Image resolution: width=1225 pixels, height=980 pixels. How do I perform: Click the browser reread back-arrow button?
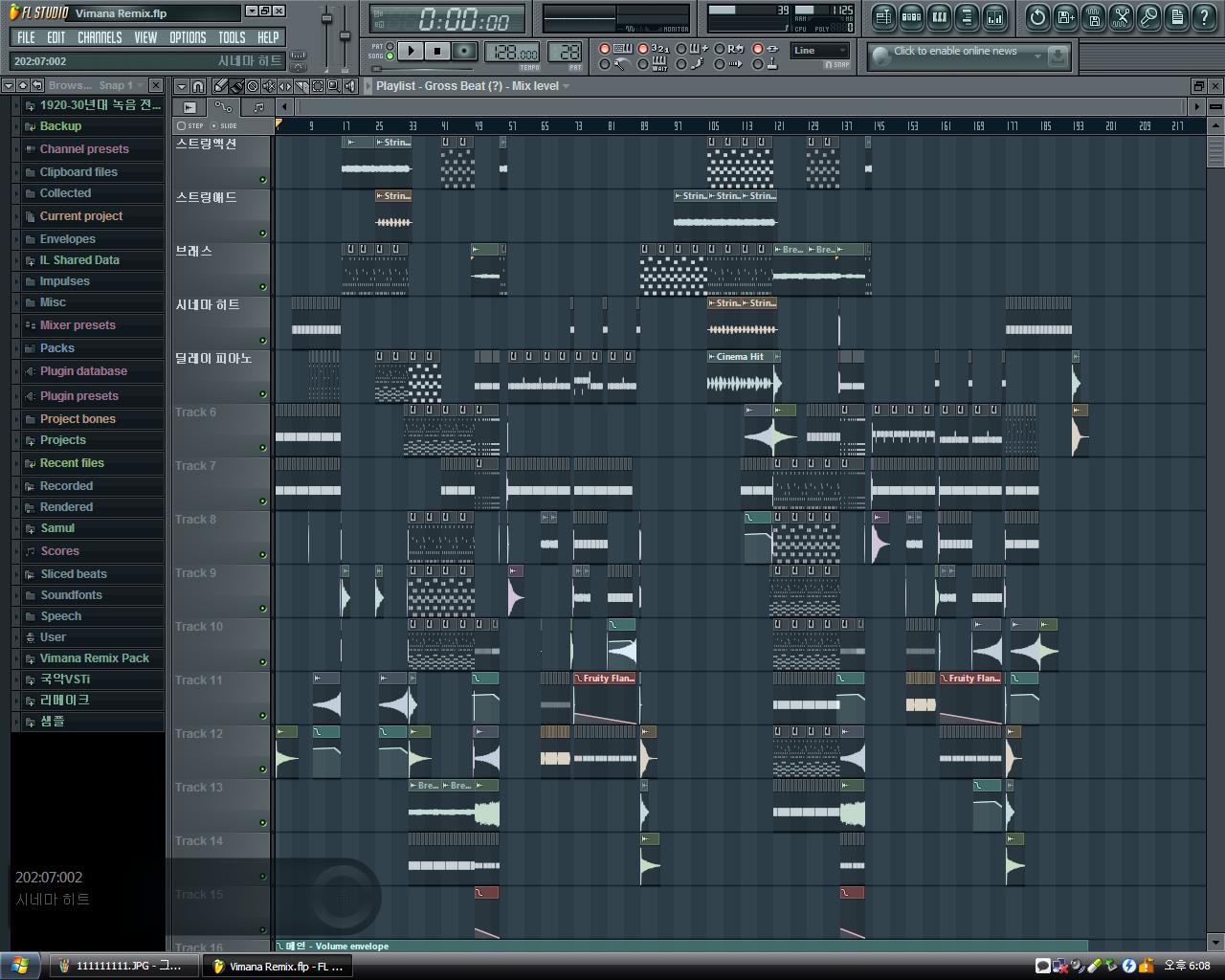coord(36,85)
